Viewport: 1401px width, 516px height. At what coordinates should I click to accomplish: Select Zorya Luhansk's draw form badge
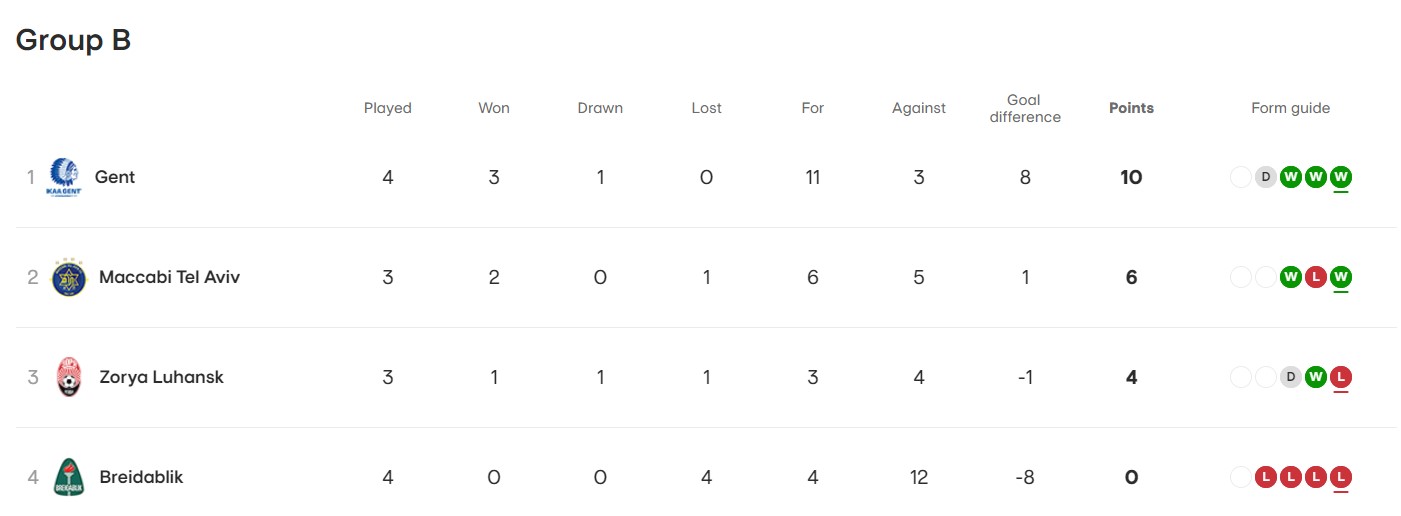(x=1291, y=377)
